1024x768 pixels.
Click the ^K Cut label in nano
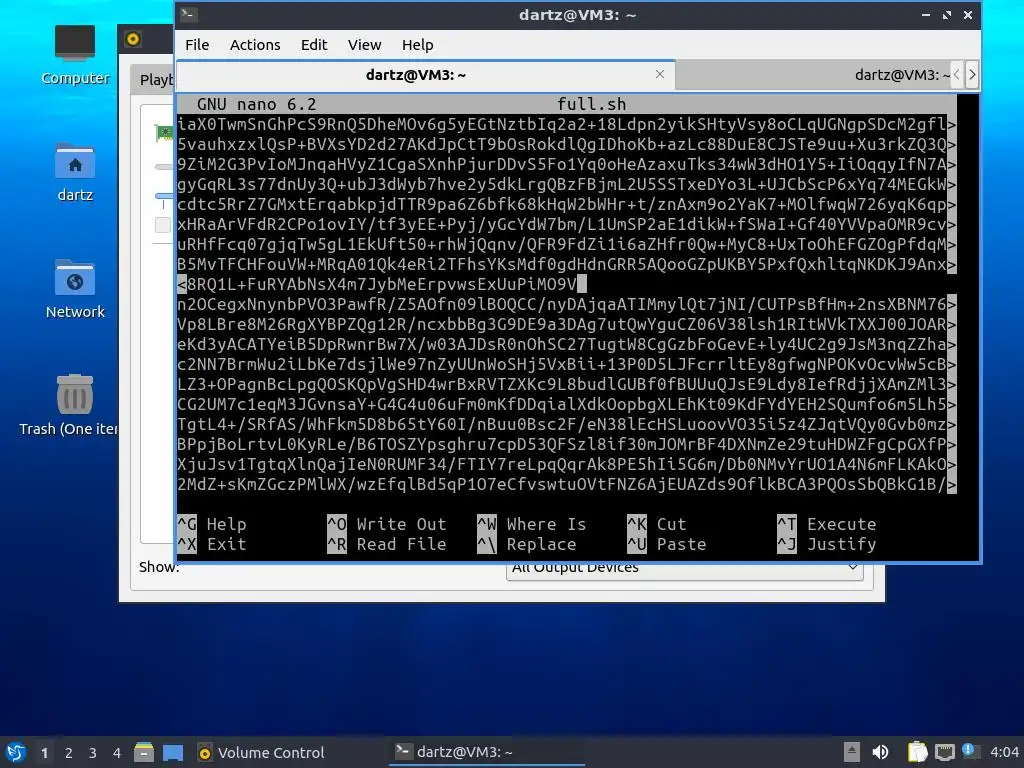click(x=656, y=524)
